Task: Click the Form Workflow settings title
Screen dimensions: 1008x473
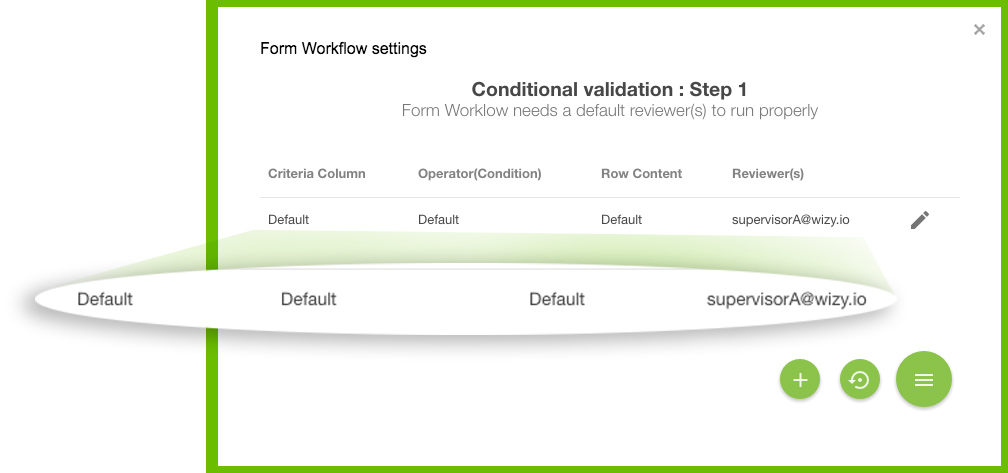Action: tap(343, 49)
